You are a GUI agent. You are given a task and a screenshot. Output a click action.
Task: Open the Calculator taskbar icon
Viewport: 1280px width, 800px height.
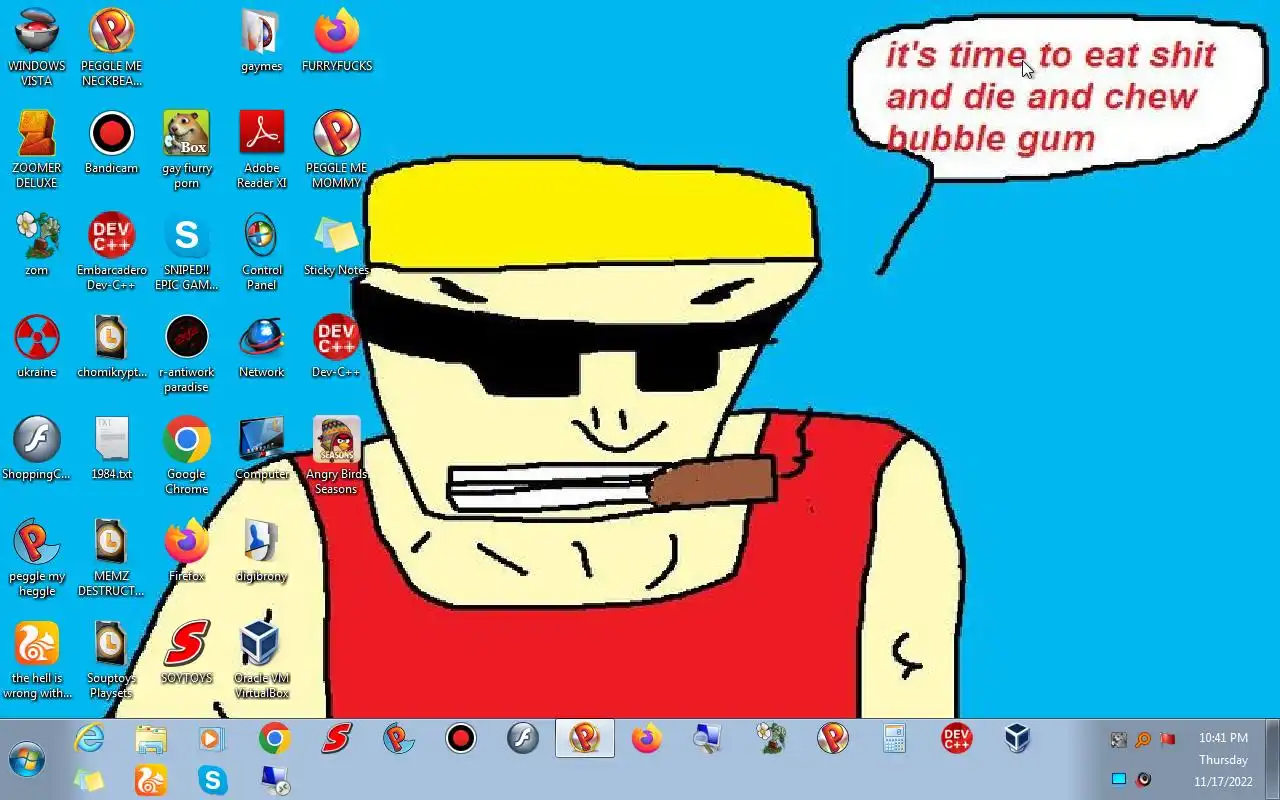point(895,739)
